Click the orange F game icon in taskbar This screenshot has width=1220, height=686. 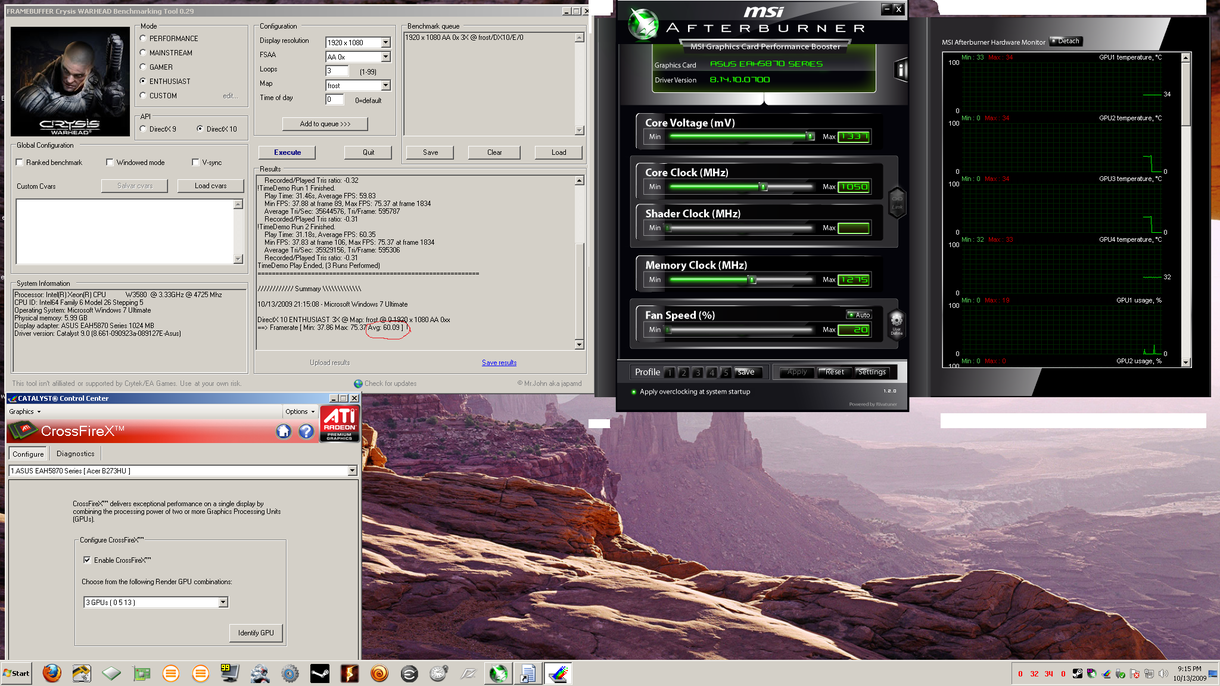pos(349,674)
